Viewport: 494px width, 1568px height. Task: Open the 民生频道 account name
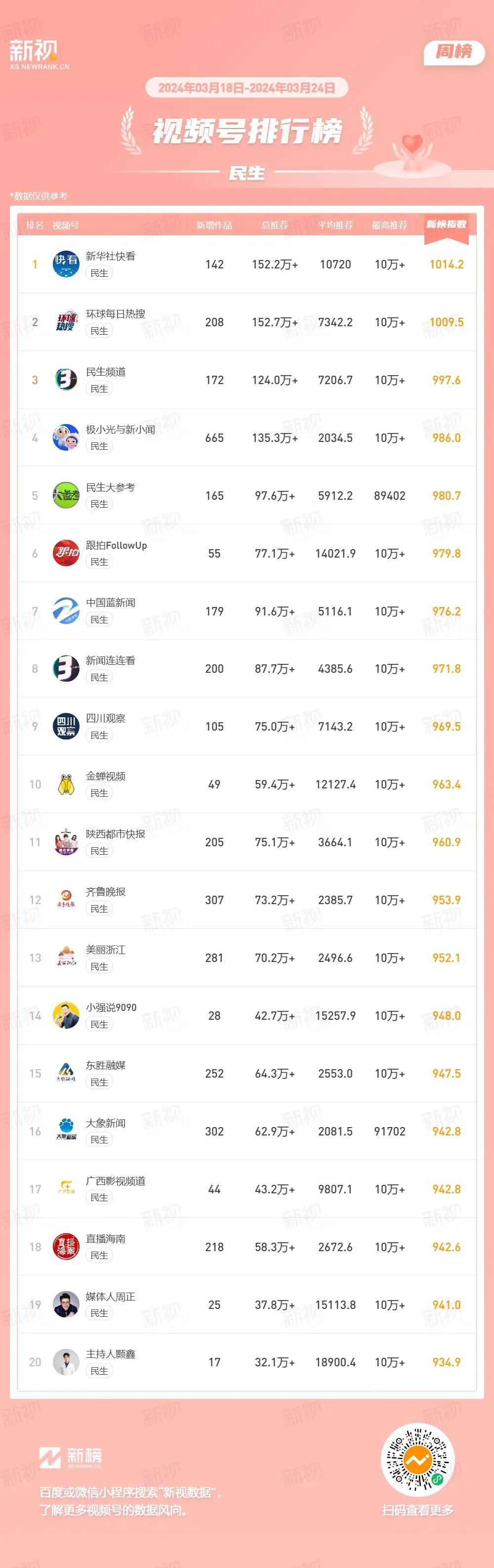click(106, 372)
